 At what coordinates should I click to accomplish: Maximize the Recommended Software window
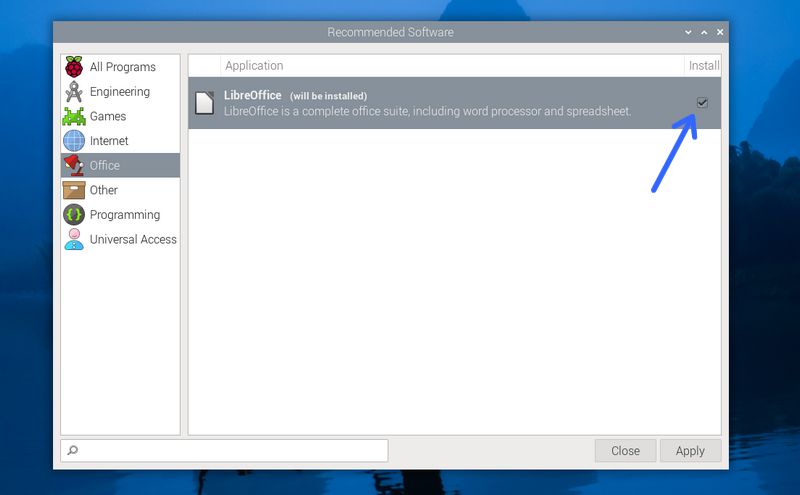tap(704, 32)
